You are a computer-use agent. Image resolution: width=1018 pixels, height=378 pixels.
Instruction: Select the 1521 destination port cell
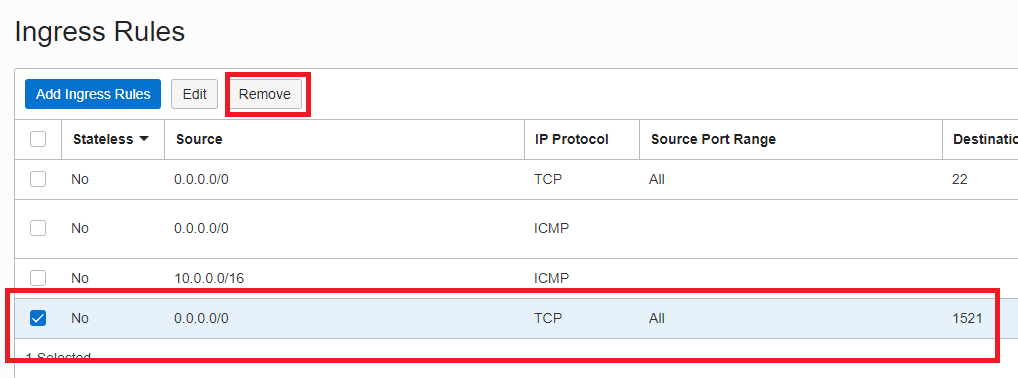tap(967, 318)
